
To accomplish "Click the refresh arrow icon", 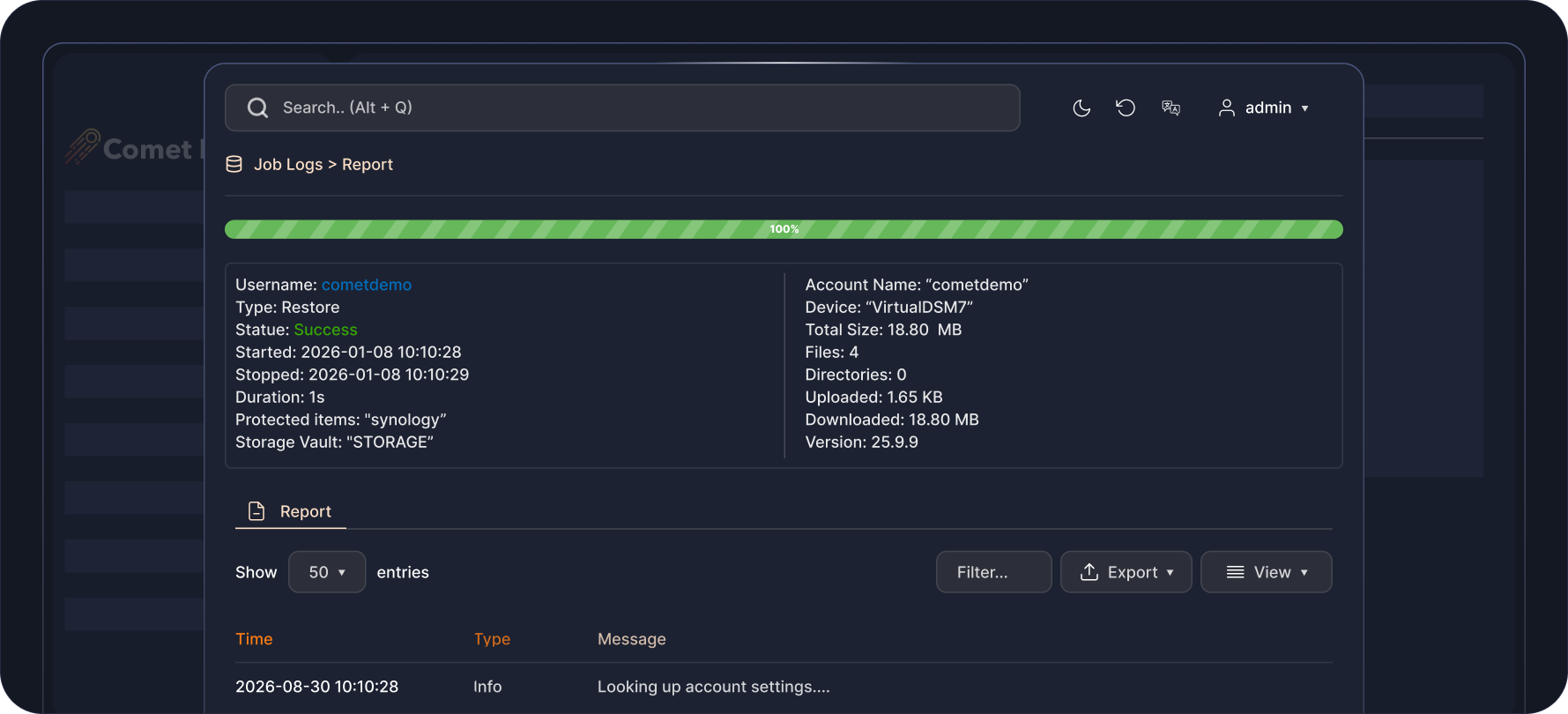I will pos(1126,108).
